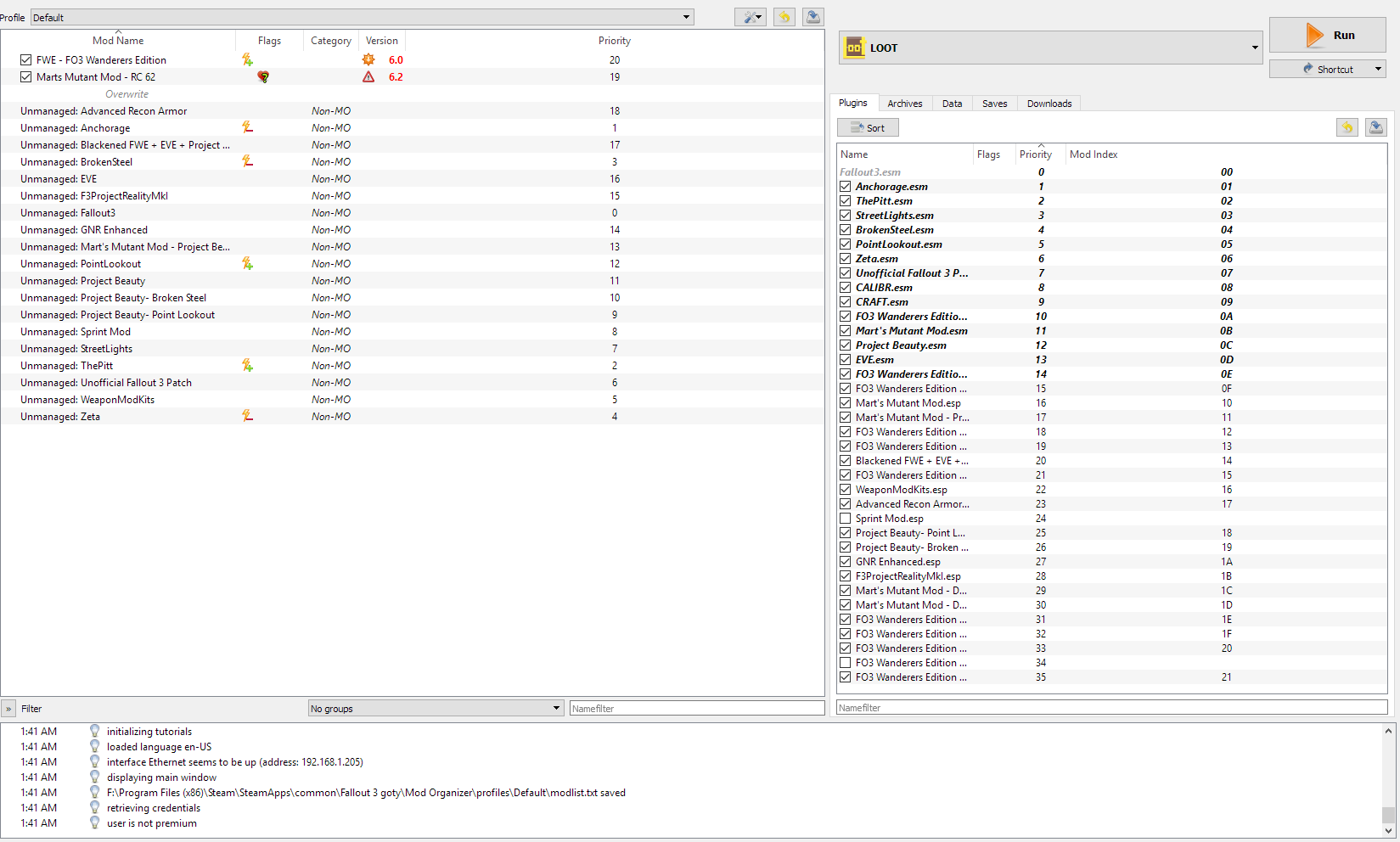This screenshot has width=1400, height=842.
Task: Open the Saves tab
Action: point(995,104)
